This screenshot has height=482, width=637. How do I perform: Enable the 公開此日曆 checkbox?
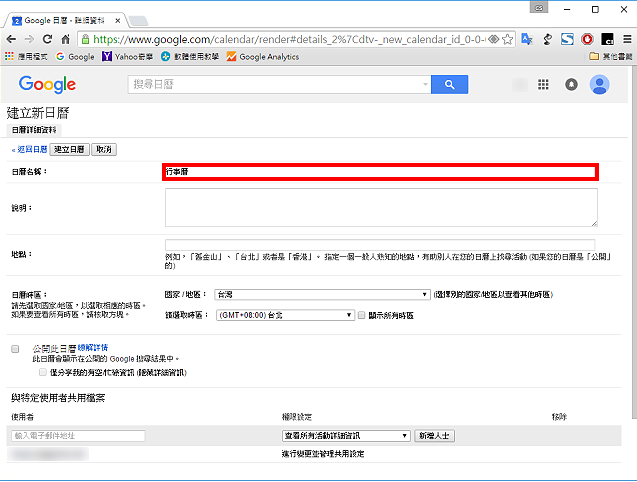[x=15, y=349]
